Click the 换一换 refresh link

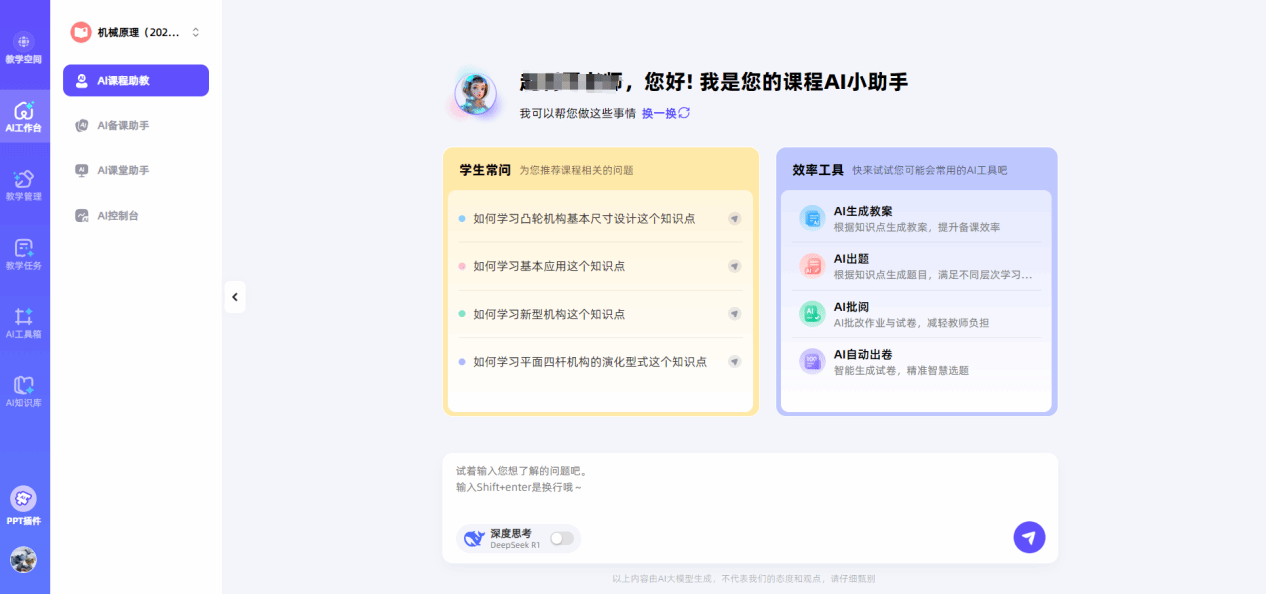tap(666, 113)
